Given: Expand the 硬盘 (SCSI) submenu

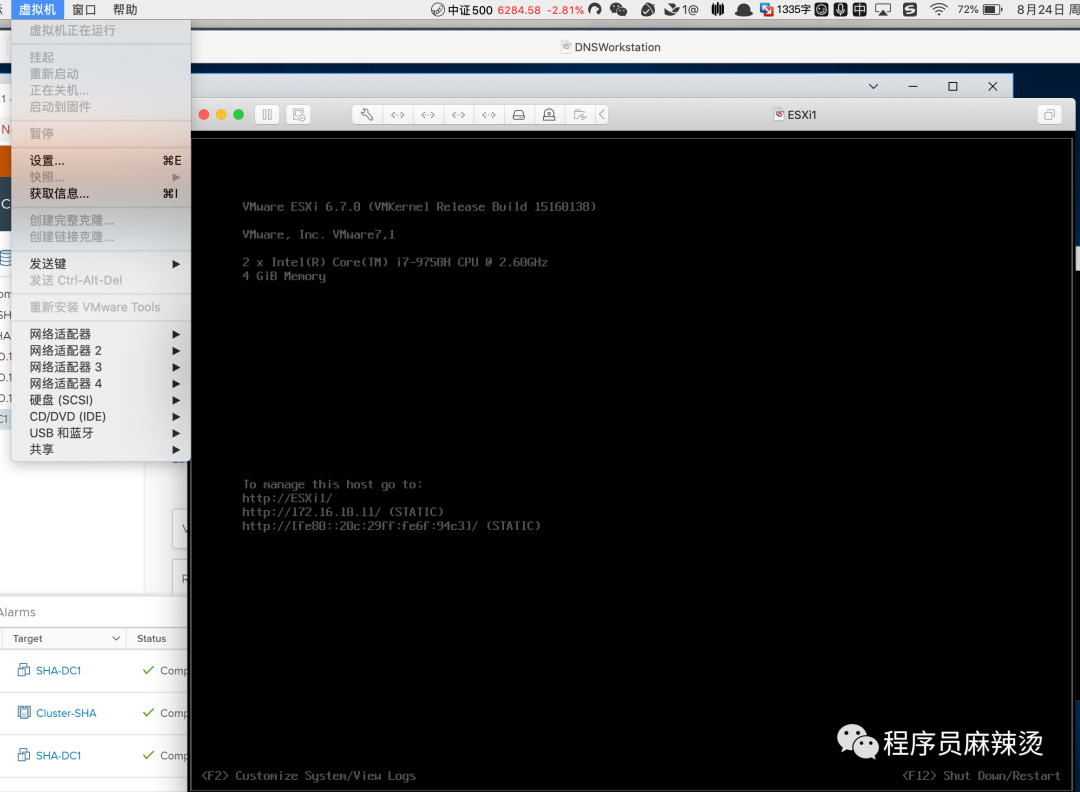Looking at the screenshot, I should [x=101, y=400].
